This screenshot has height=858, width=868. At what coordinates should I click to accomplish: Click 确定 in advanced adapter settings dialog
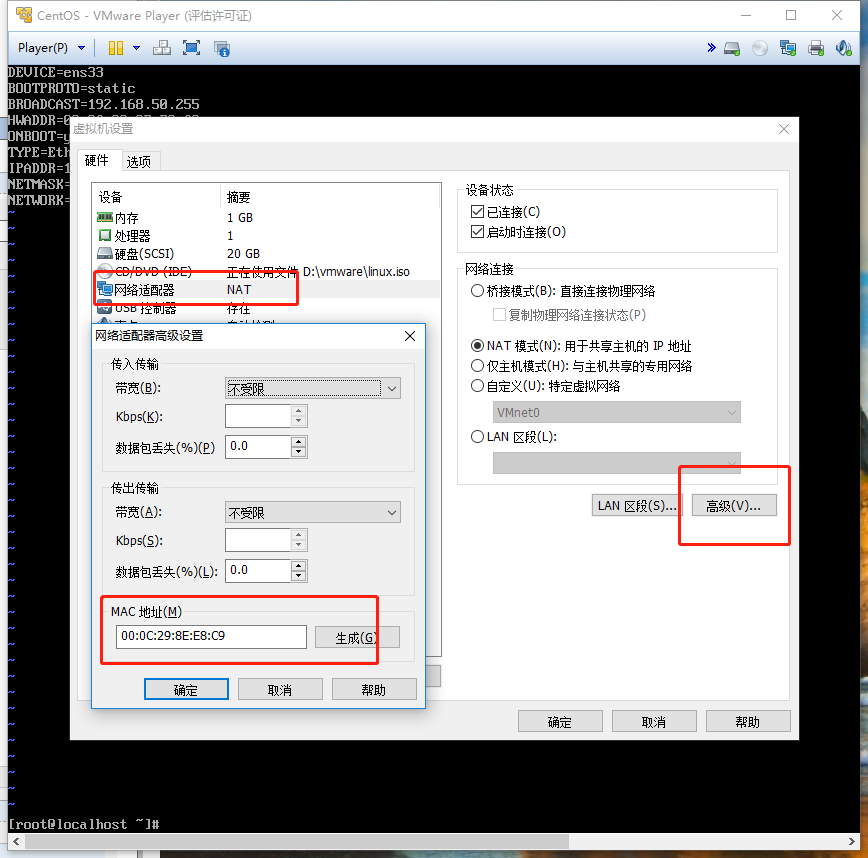(x=186, y=689)
